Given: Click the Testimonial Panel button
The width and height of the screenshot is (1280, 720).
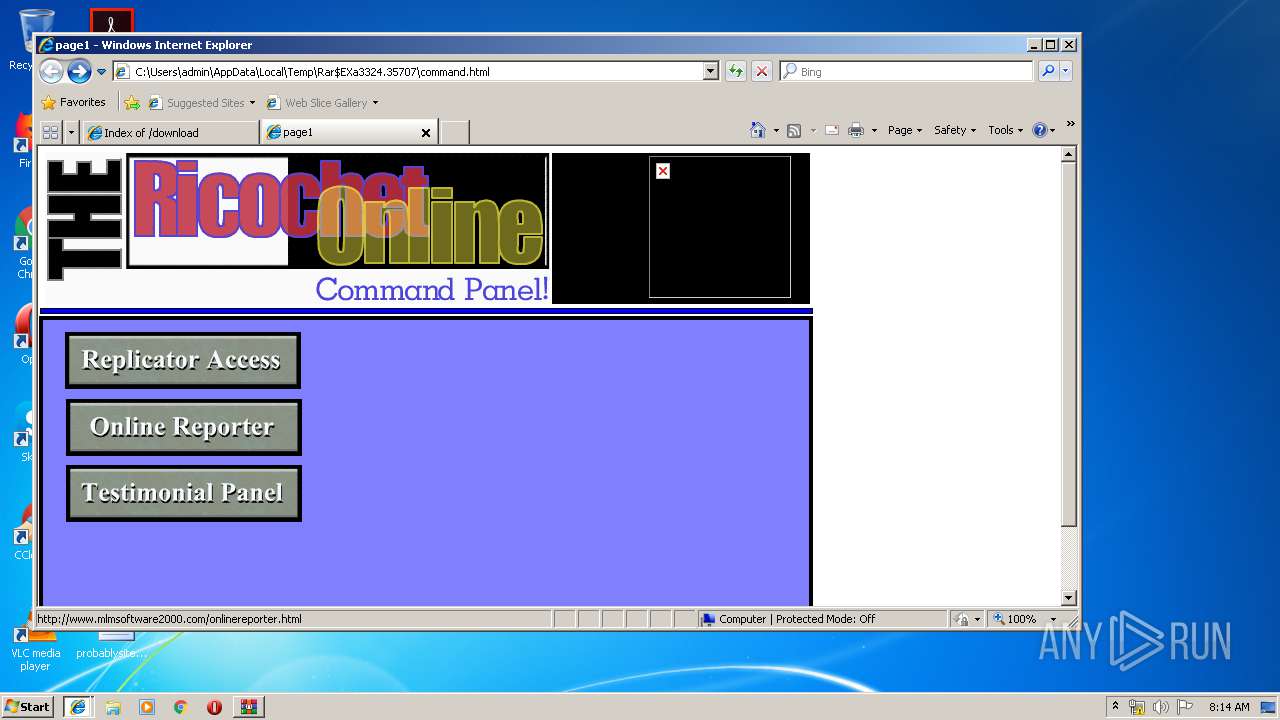Looking at the screenshot, I should pos(183,493).
